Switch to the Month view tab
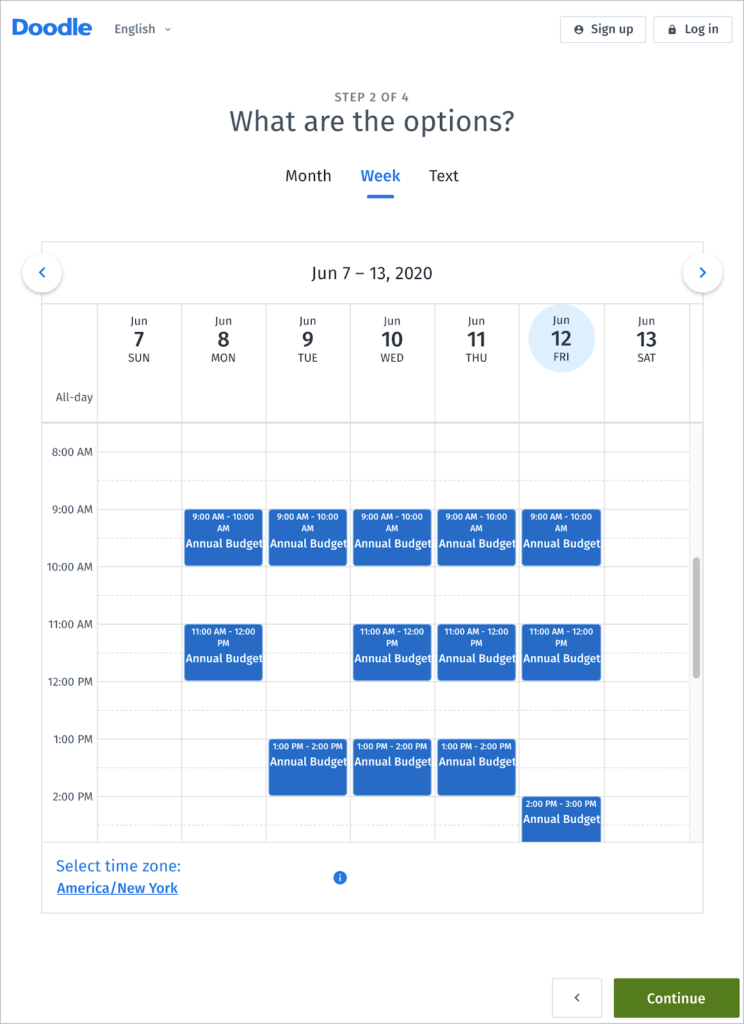This screenshot has height=1024, width=744. coord(308,176)
